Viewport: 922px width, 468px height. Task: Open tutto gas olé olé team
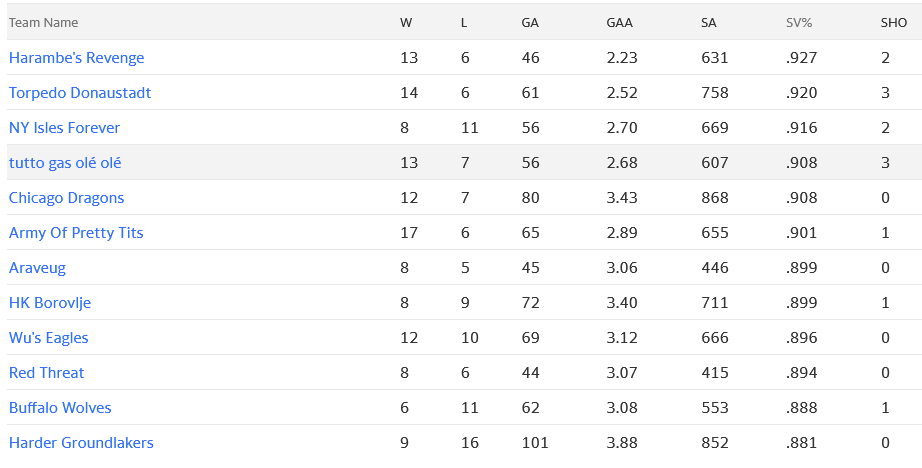(x=65, y=163)
